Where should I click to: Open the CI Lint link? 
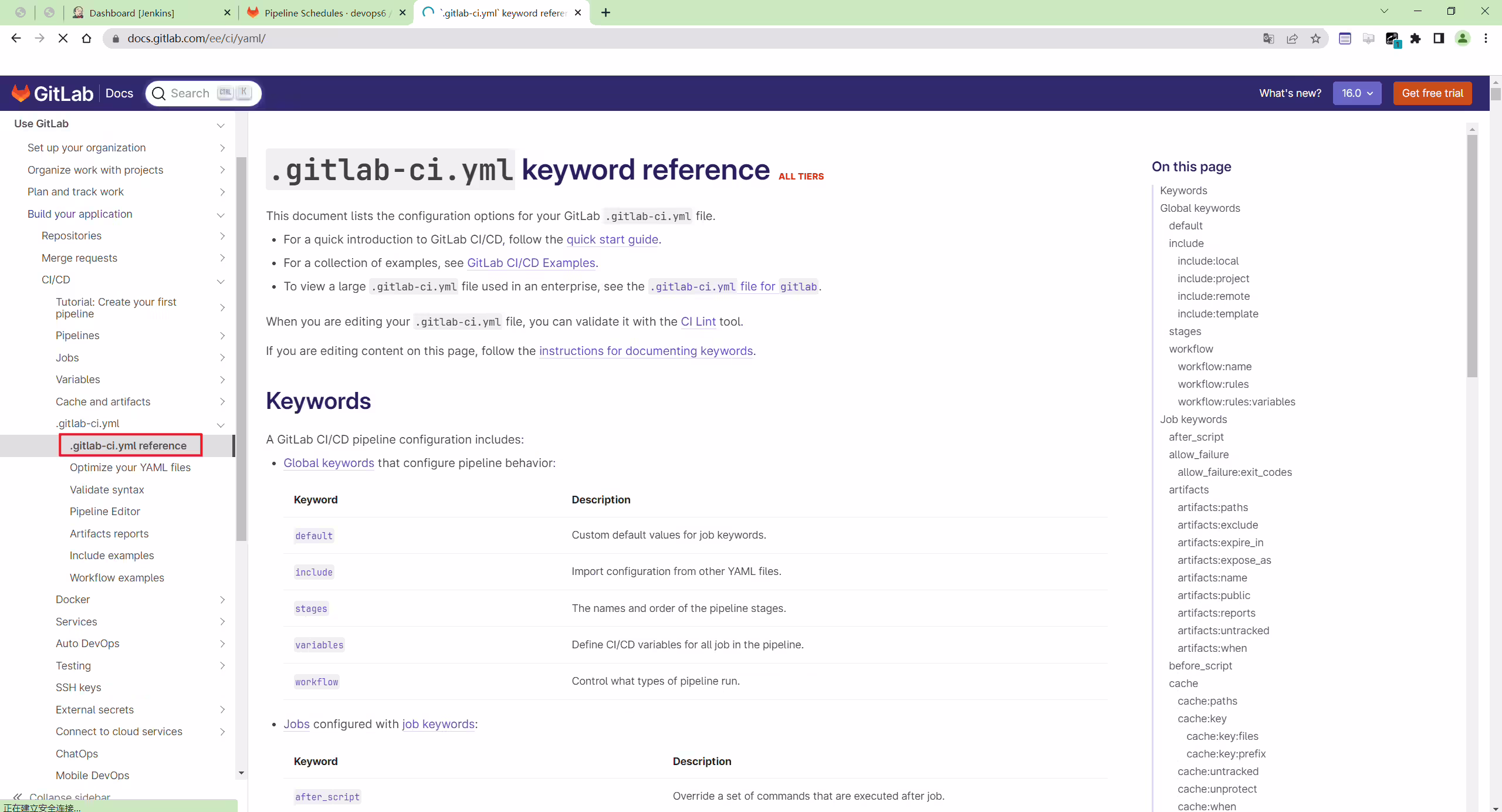click(x=698, y=322)
